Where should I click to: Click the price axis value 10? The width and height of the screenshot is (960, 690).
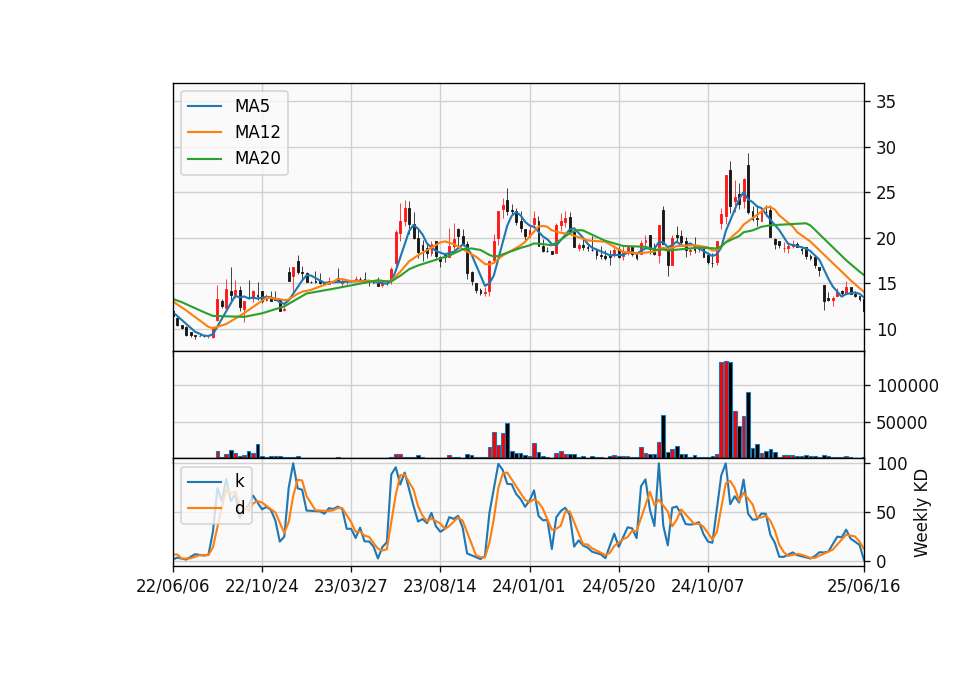click(x=886, y=330)
